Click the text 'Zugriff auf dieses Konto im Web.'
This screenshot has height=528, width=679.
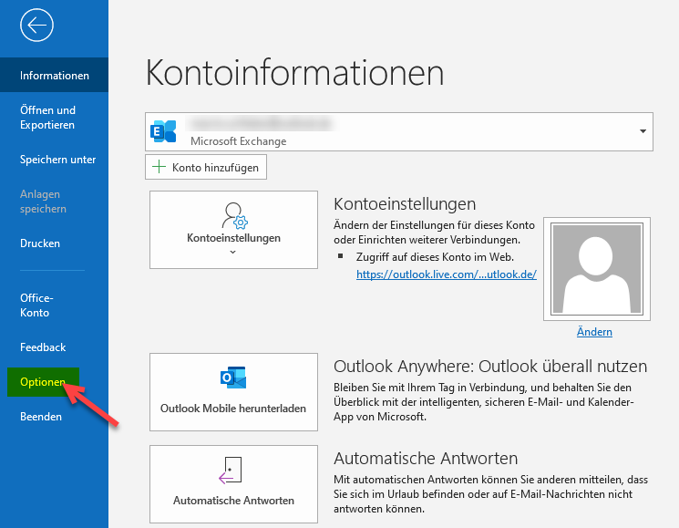pyautogui.click(x=435, y=257)
